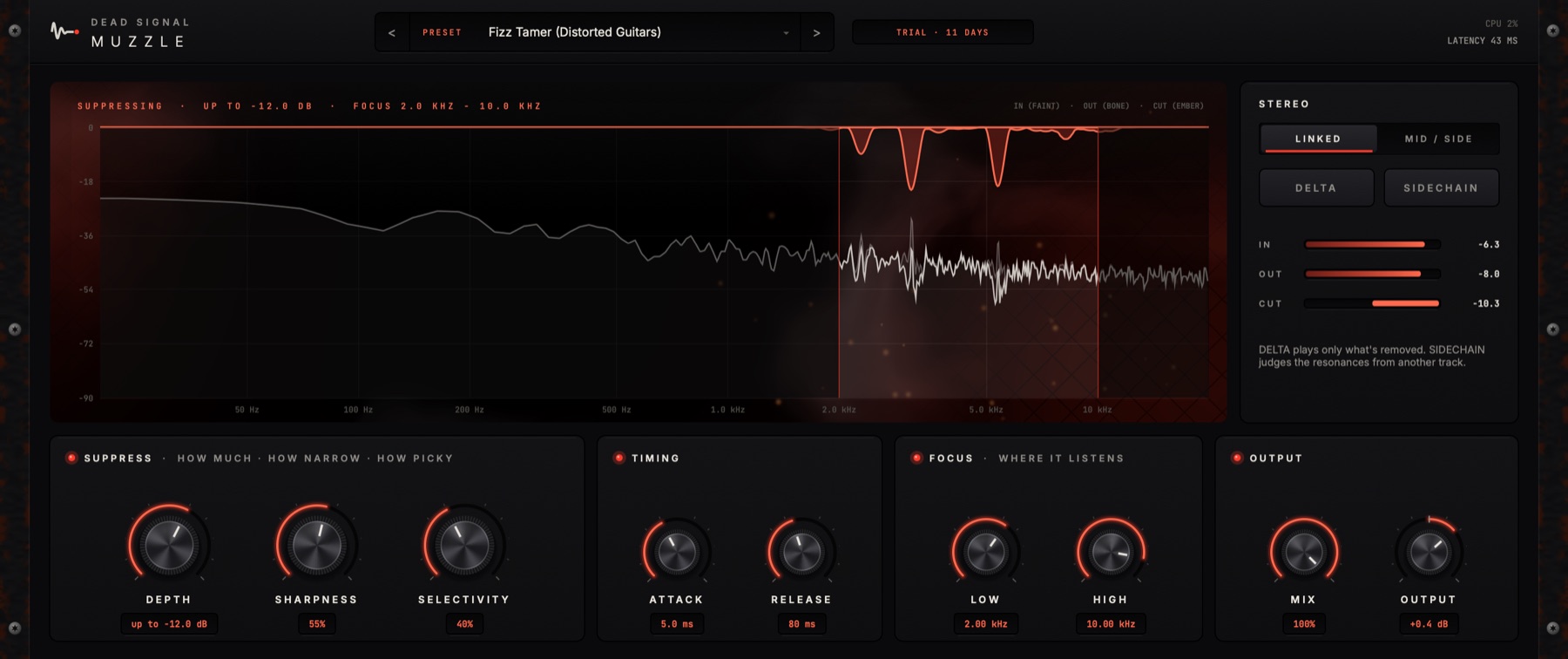Click the FOCUS 2.0 kHz - 10.0 kHz status text
The height and width of the screenshot is (659, 1568).
click(x=447, y=106)
